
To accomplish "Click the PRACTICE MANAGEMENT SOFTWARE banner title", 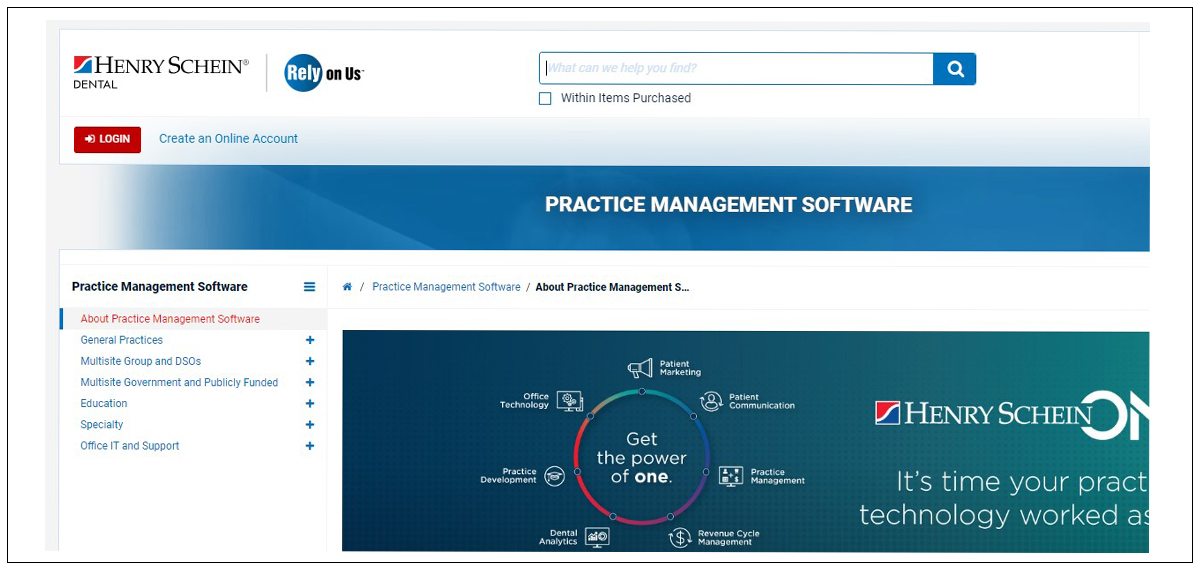I will (728, 205).
